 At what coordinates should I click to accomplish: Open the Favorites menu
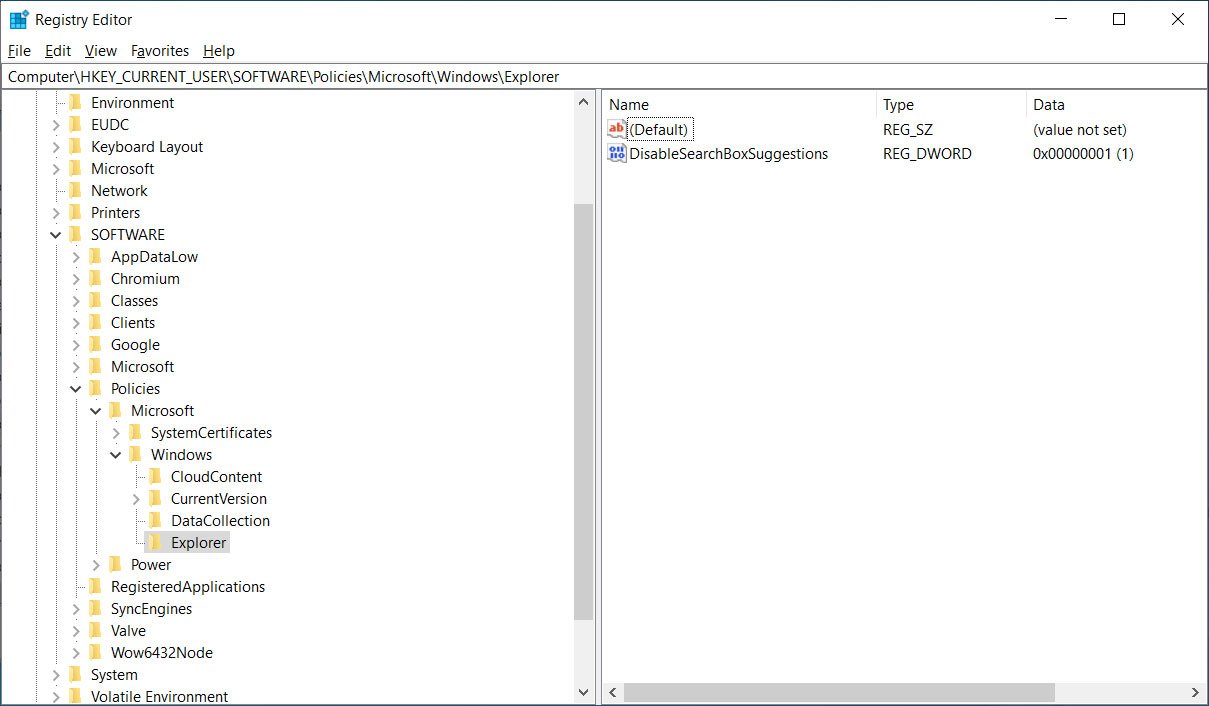tap(159, 50)
